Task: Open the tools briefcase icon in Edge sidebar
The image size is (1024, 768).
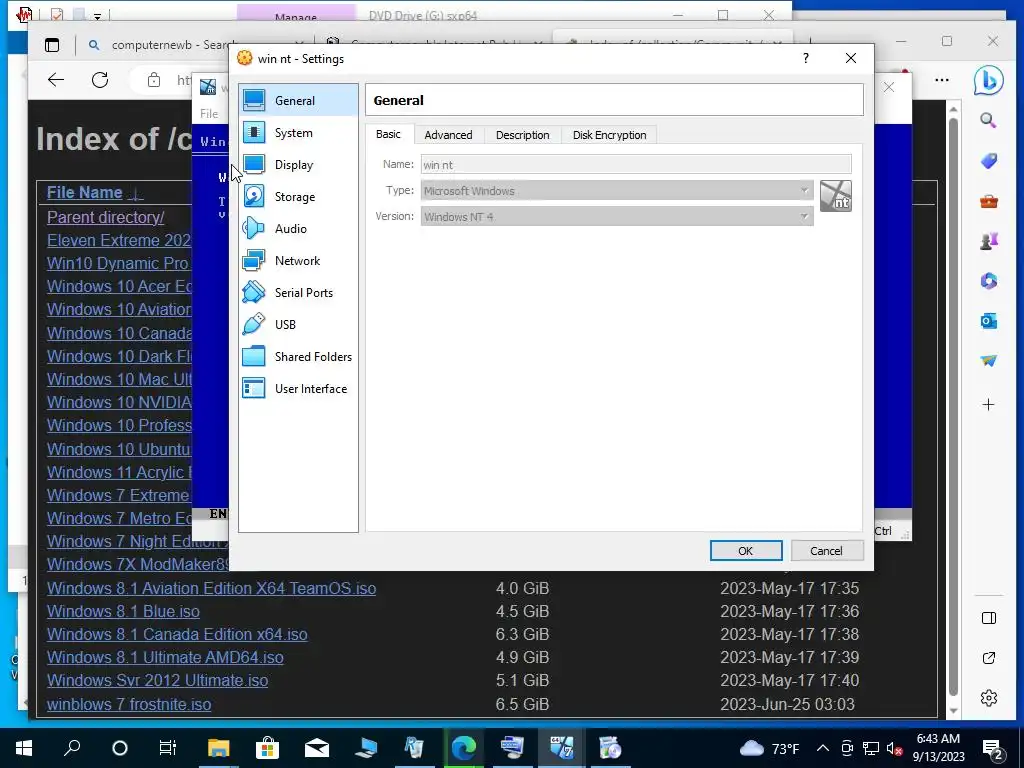Action: (989, 201)
